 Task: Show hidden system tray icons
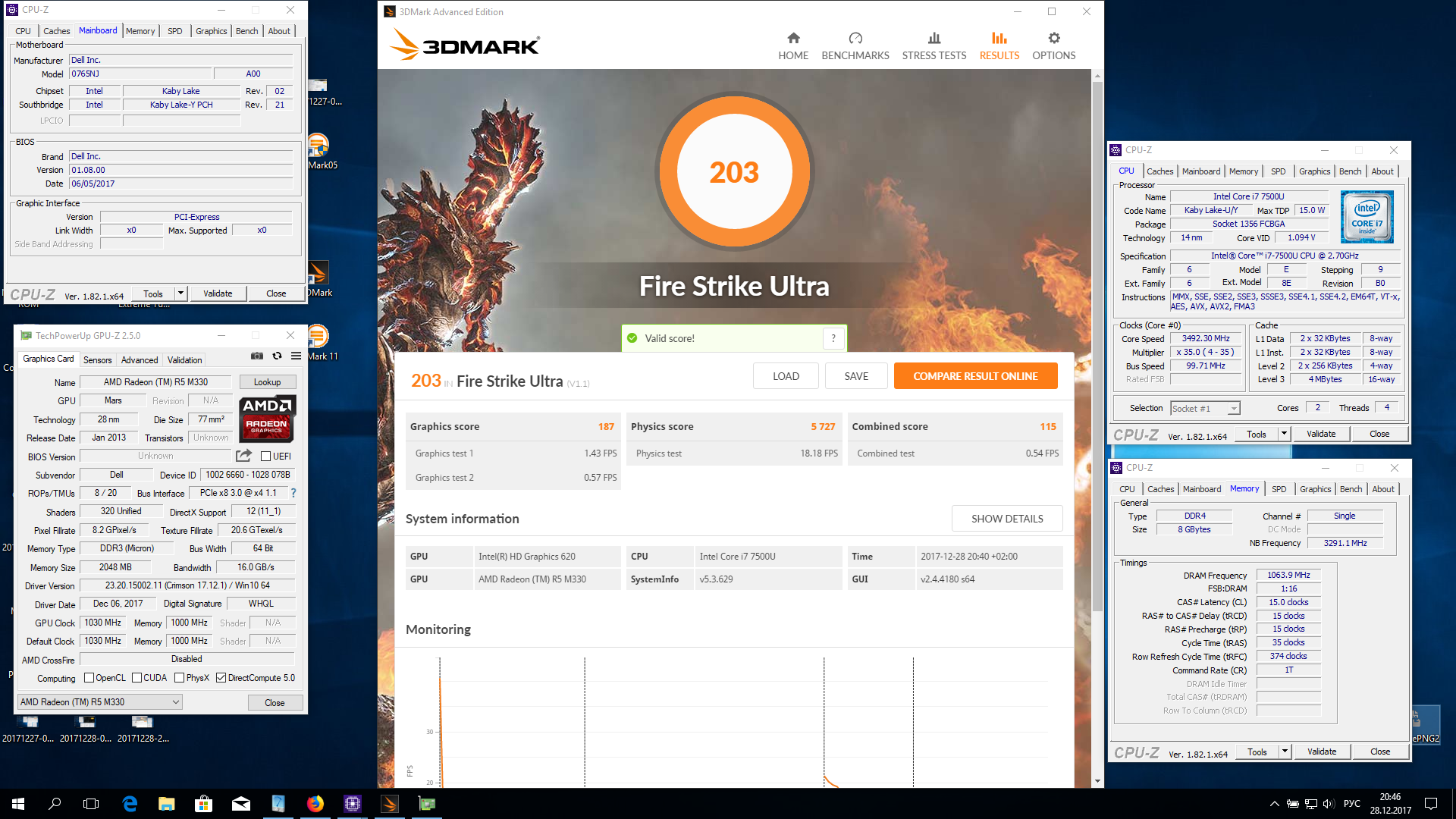pos(1274,804)
